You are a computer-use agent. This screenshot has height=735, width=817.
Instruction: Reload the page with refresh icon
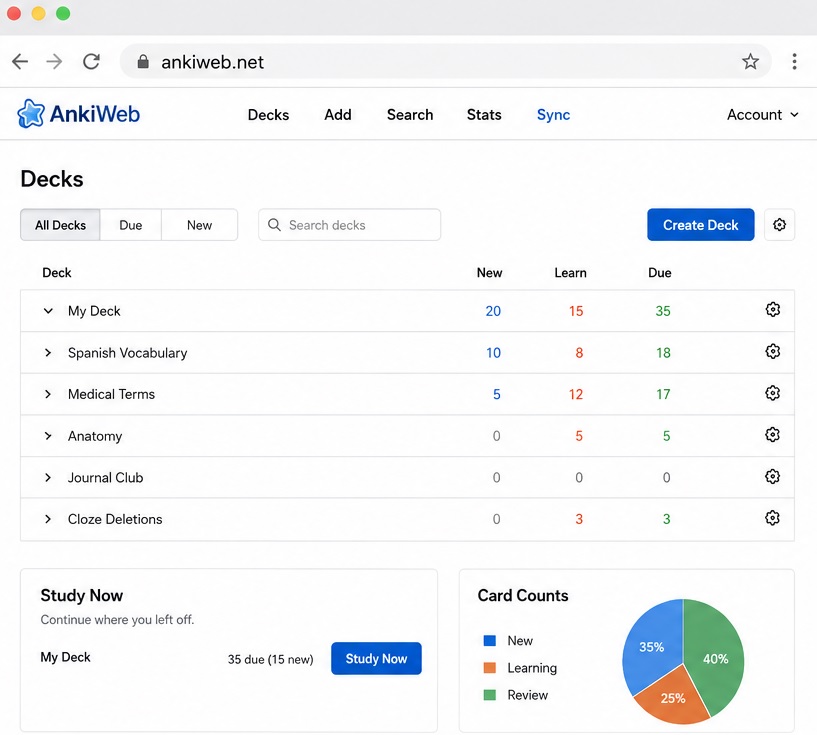click(91, 61)
